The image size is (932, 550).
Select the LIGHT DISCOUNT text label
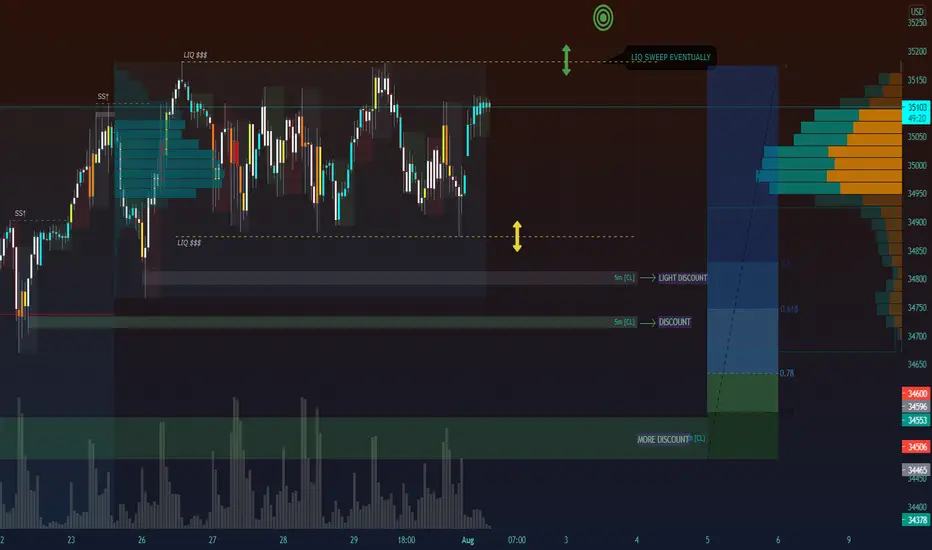click(x=682, y=278)
